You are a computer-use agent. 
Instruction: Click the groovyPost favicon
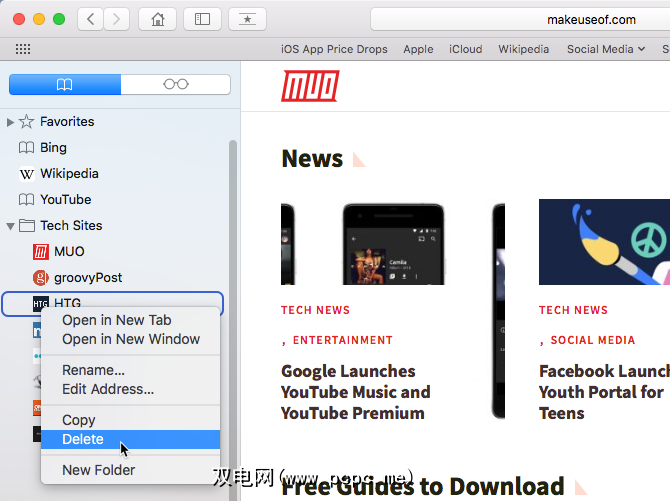click(x=41, y=278)
